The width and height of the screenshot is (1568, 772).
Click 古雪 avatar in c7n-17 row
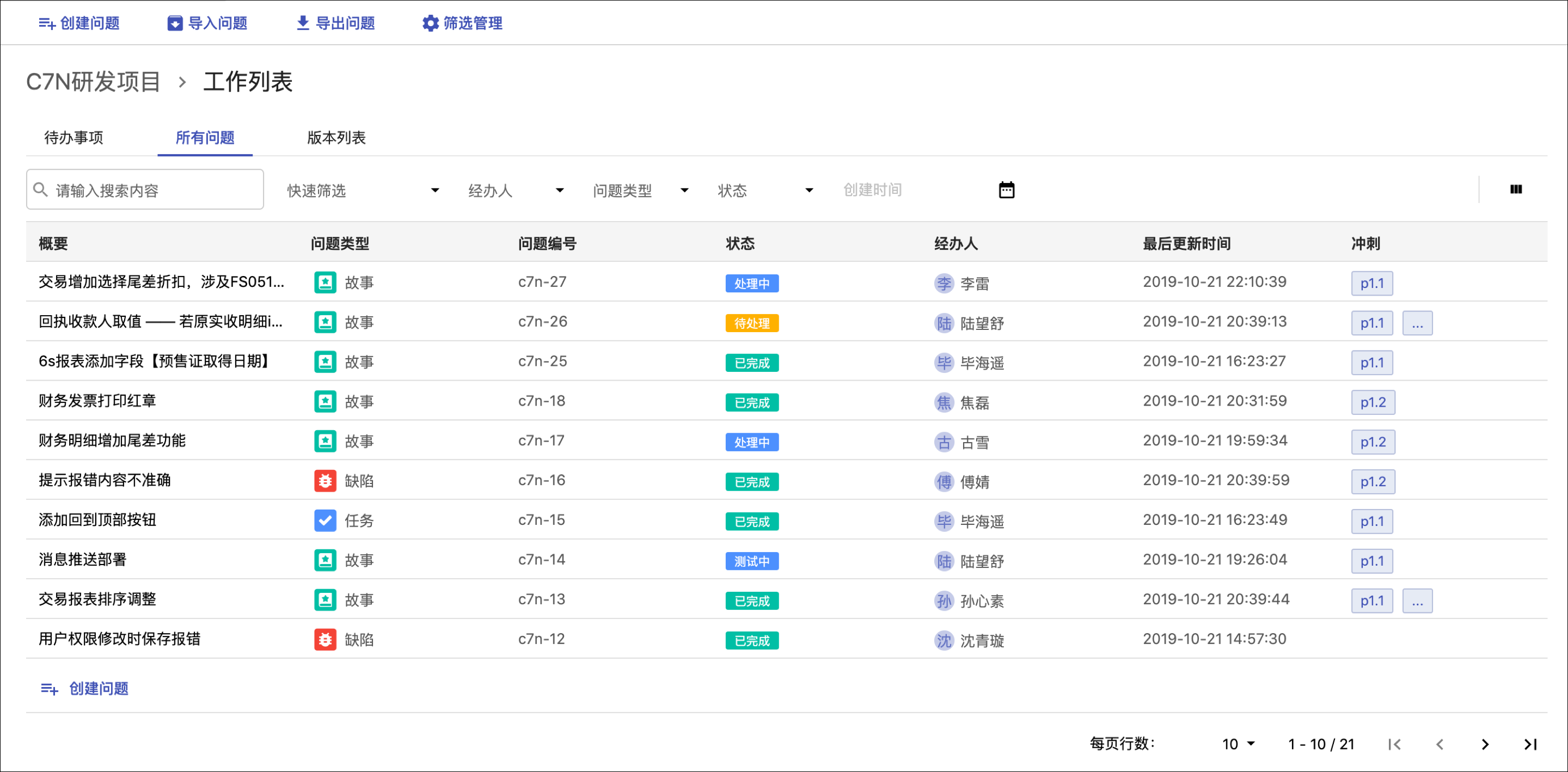pyautogui.click(x=944, y=442)
